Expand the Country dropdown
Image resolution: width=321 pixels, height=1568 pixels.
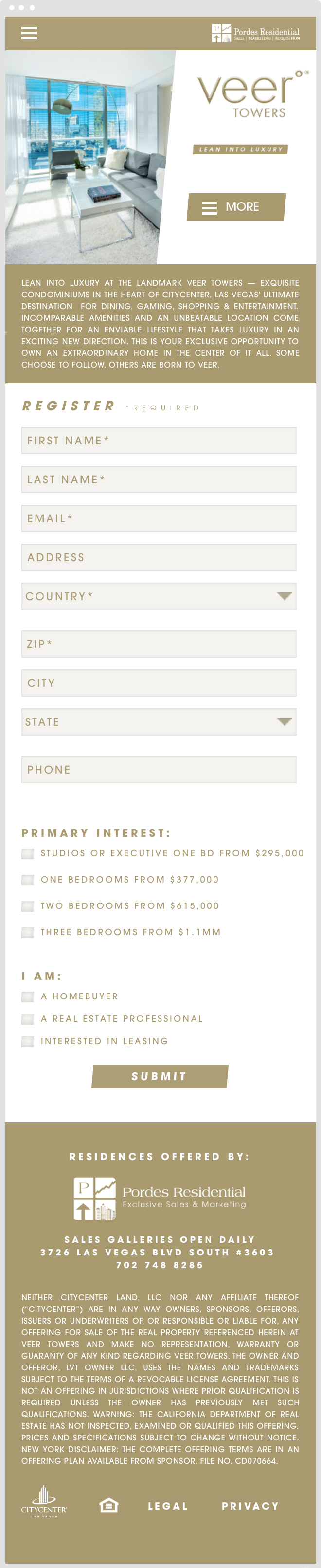pos(159,596)
